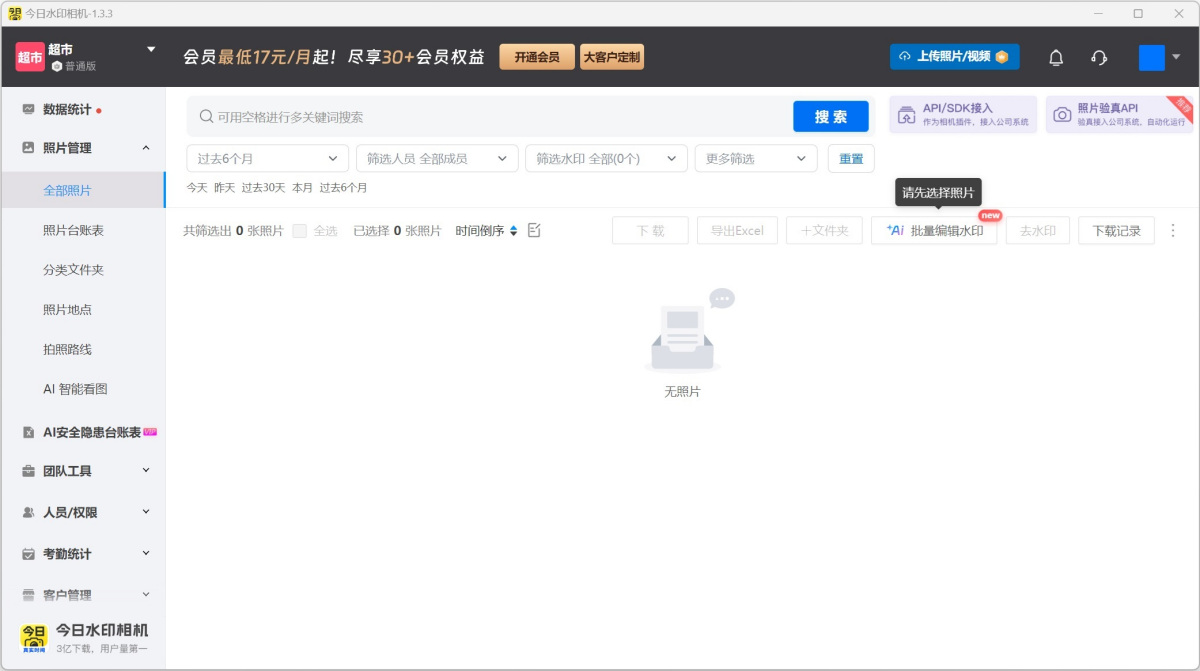The width and height of the screenshot is (1200, 671).
Task: Open the 筛选人员 members dropdown
Action: [x=437, y=159]
